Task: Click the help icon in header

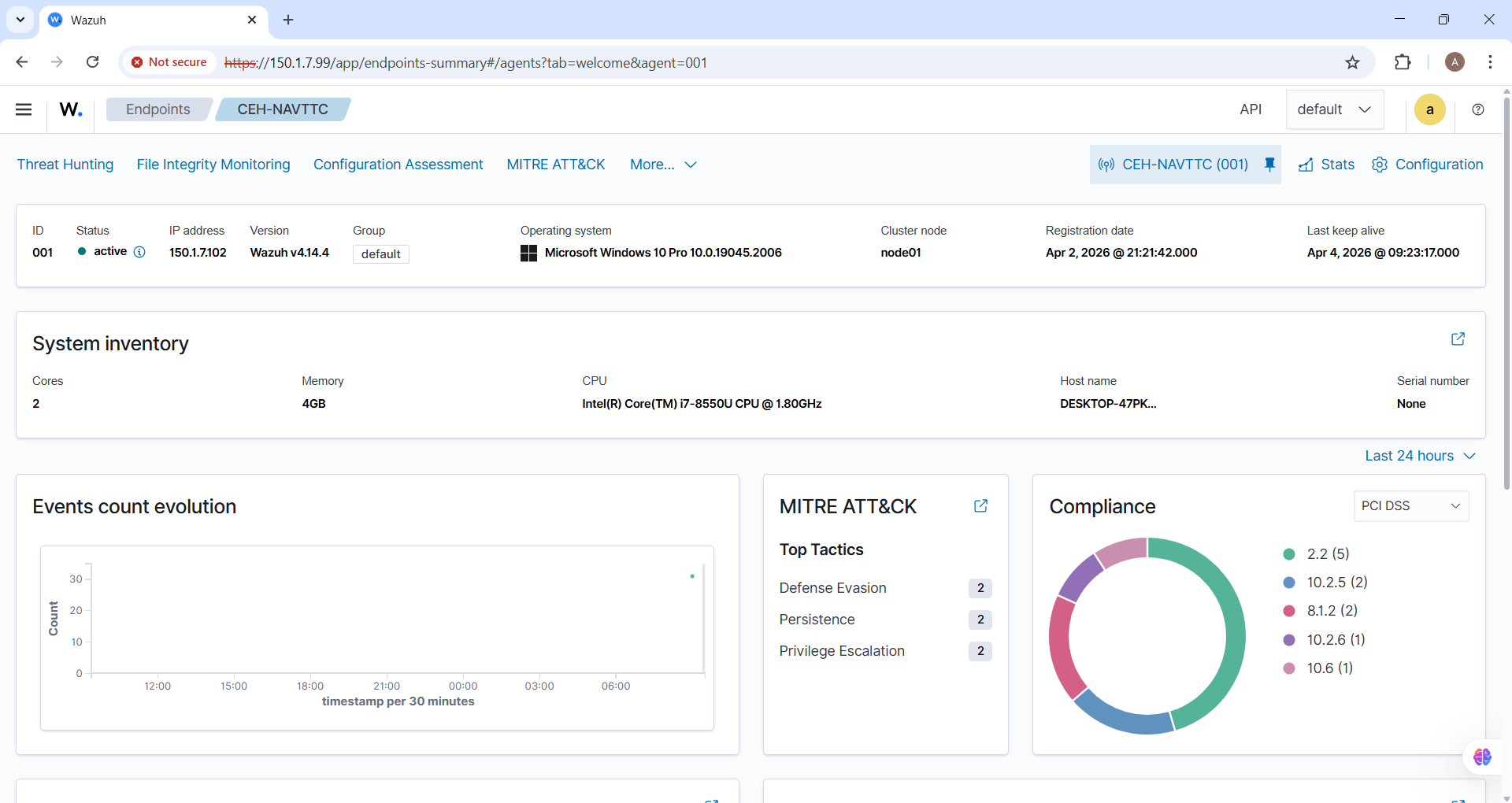Action: 1478,109
